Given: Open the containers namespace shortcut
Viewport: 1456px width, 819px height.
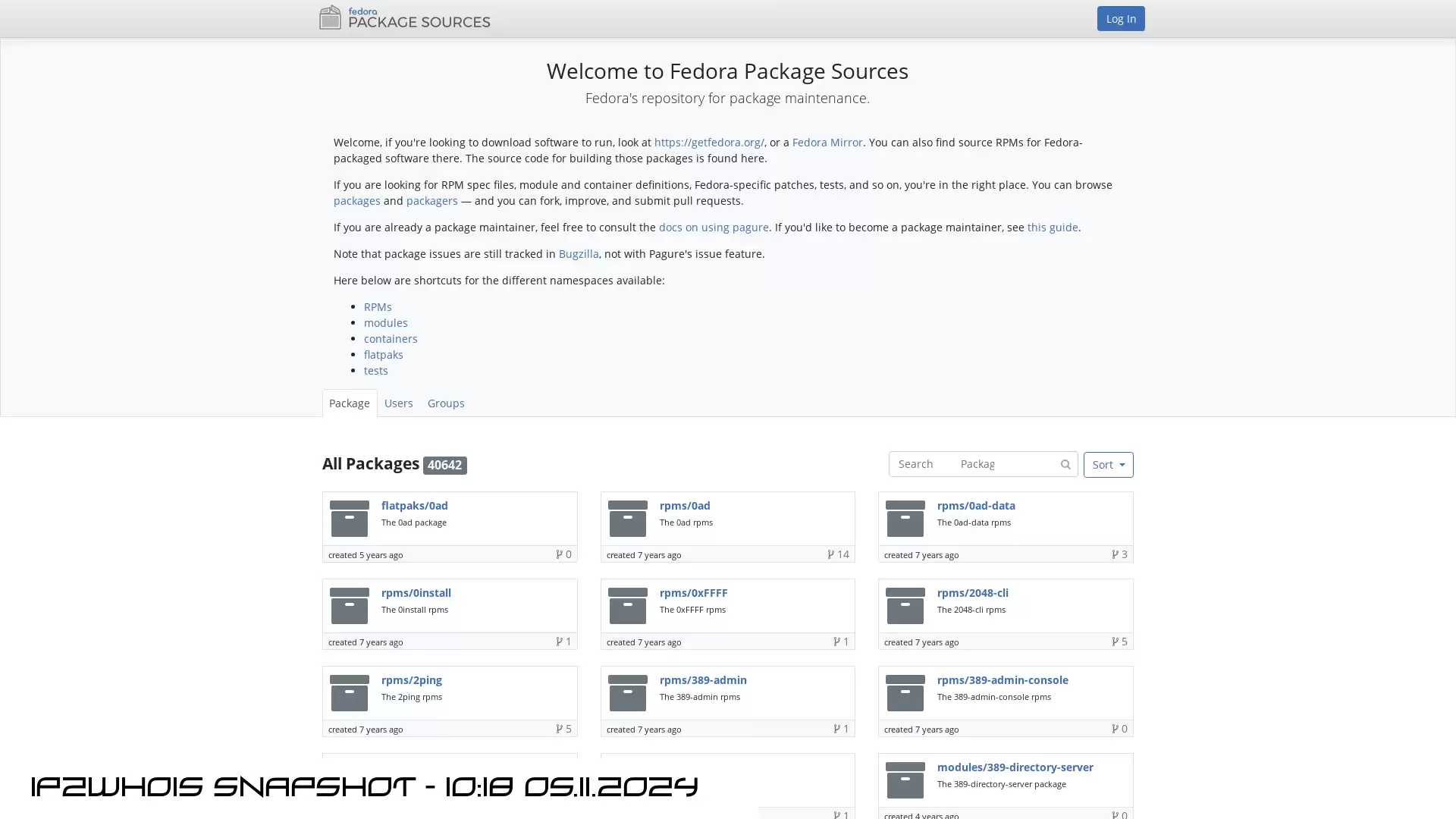Looking at the screenshot, I should 391,339.
